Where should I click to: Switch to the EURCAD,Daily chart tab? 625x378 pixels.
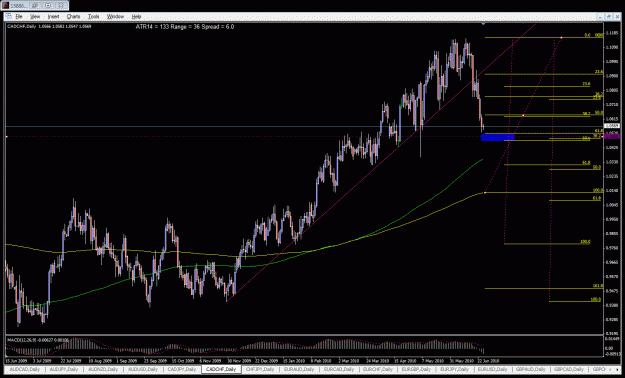point(338,369)
